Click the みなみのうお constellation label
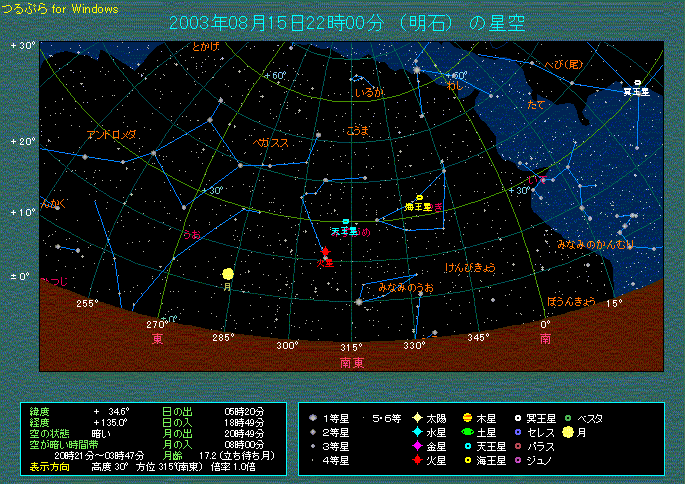685x484 pixels. pos(405,288)
